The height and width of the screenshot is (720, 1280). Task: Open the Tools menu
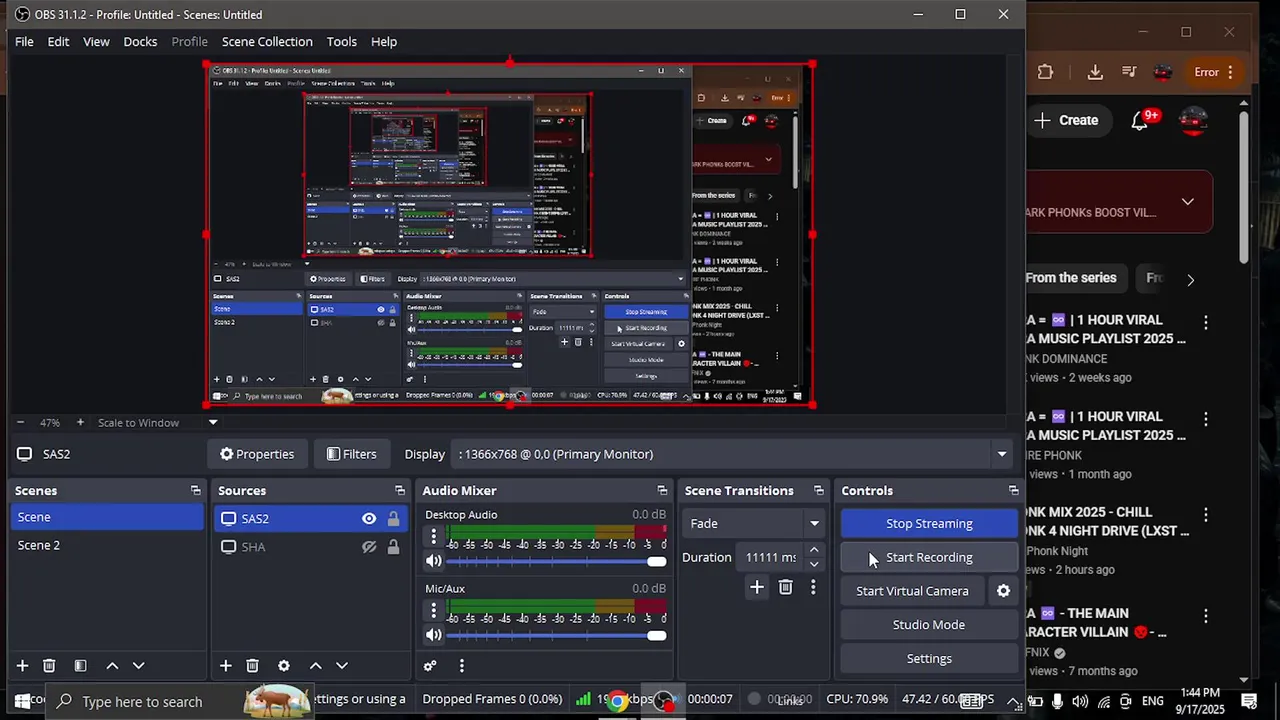point(341,42)
